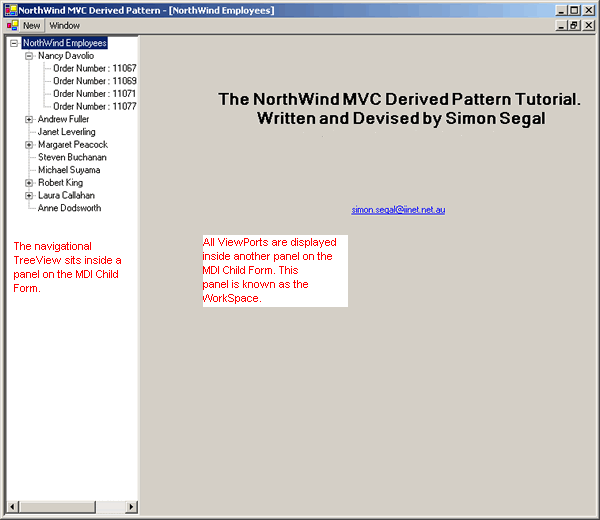Click the tutorial title heading text
600x520 pixels.
point(399,109)
